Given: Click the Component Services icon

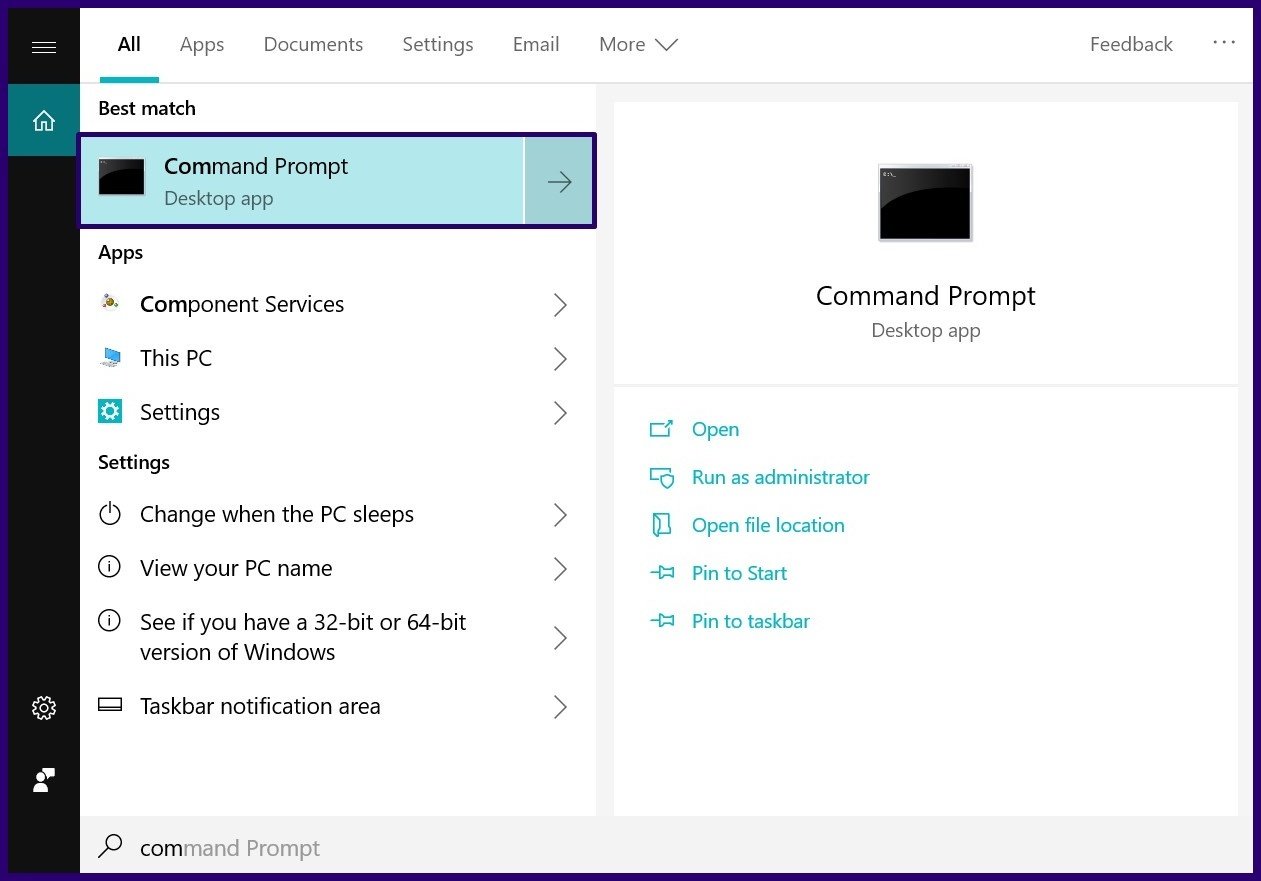Looking at the screenshot, I should point(110,302).
